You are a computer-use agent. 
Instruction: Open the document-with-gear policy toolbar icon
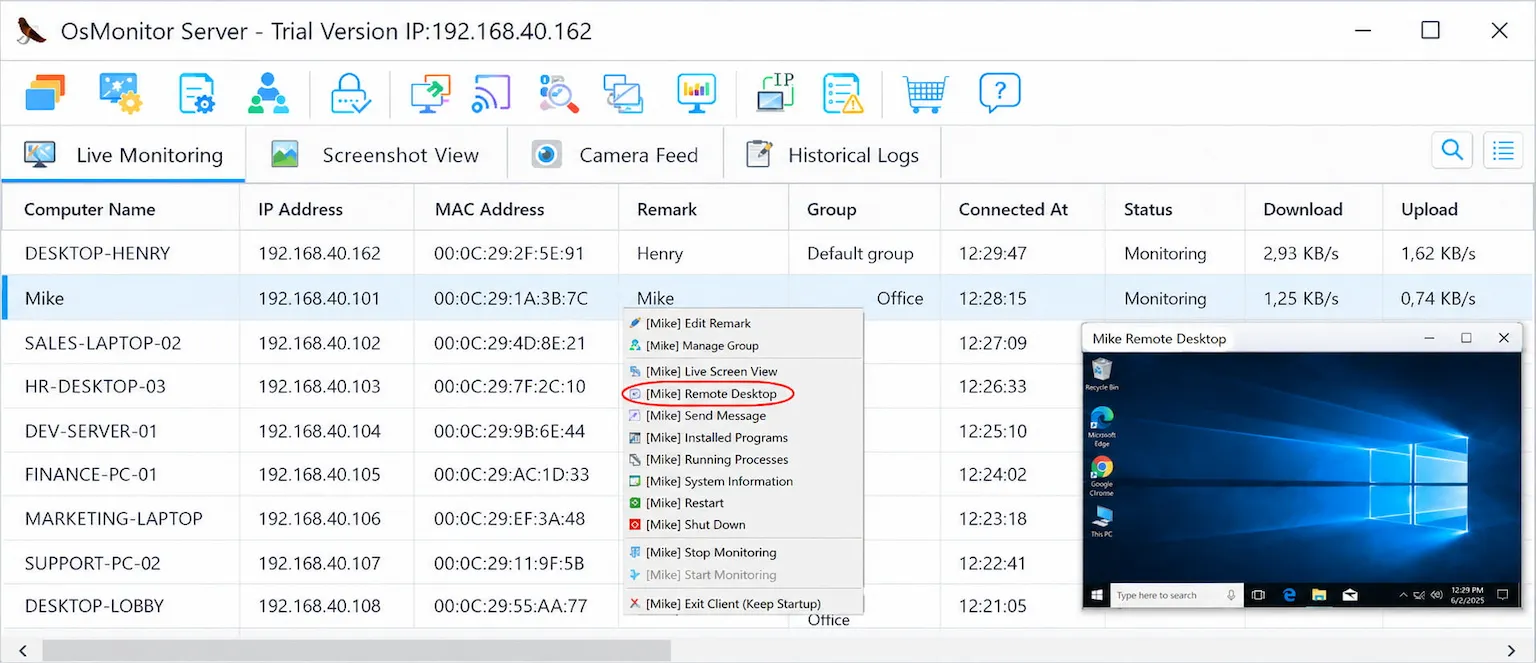(x=197, y=93)
